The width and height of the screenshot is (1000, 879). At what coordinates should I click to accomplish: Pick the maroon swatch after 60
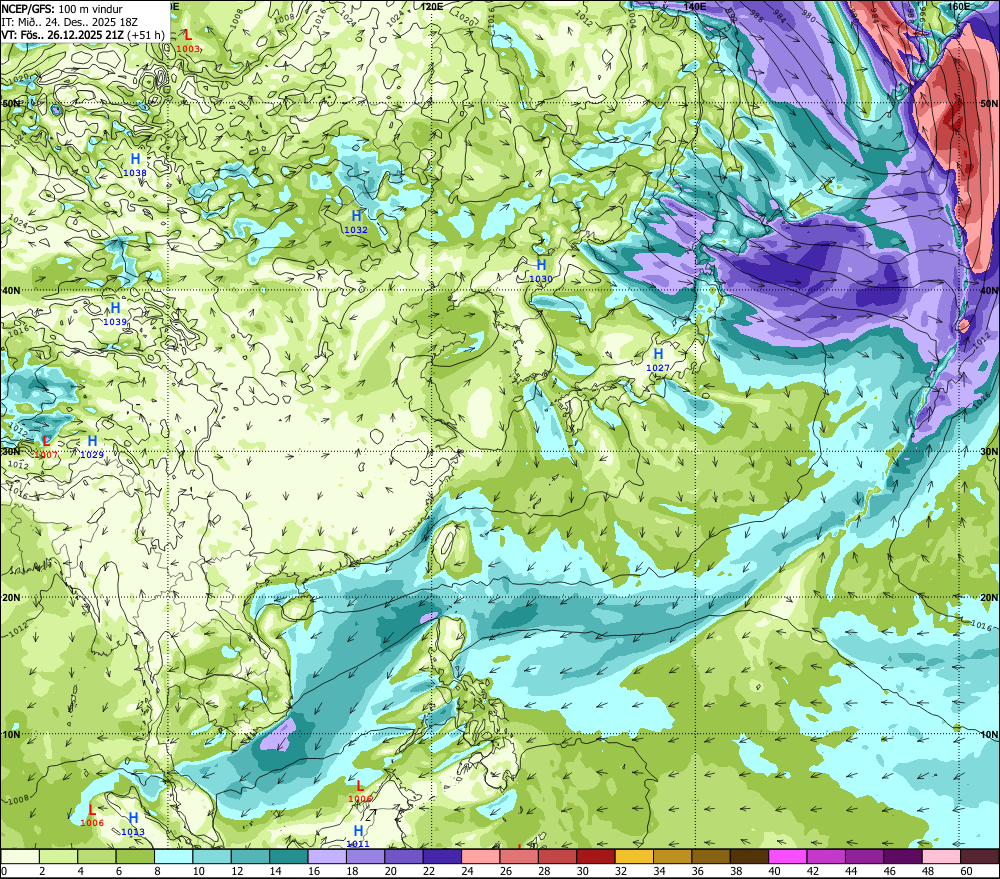click(980, 856)
